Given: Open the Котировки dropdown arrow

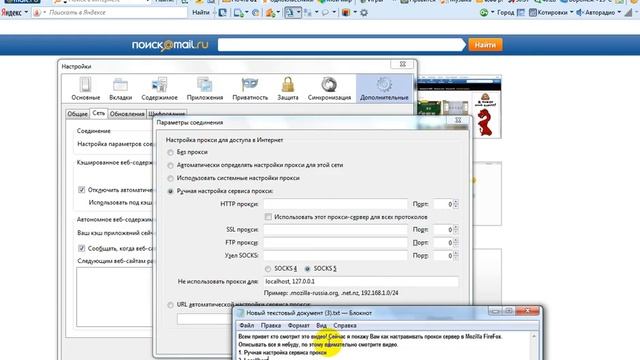Looking at the screenshot, I should pyautogui.click(x=571, y=13).
